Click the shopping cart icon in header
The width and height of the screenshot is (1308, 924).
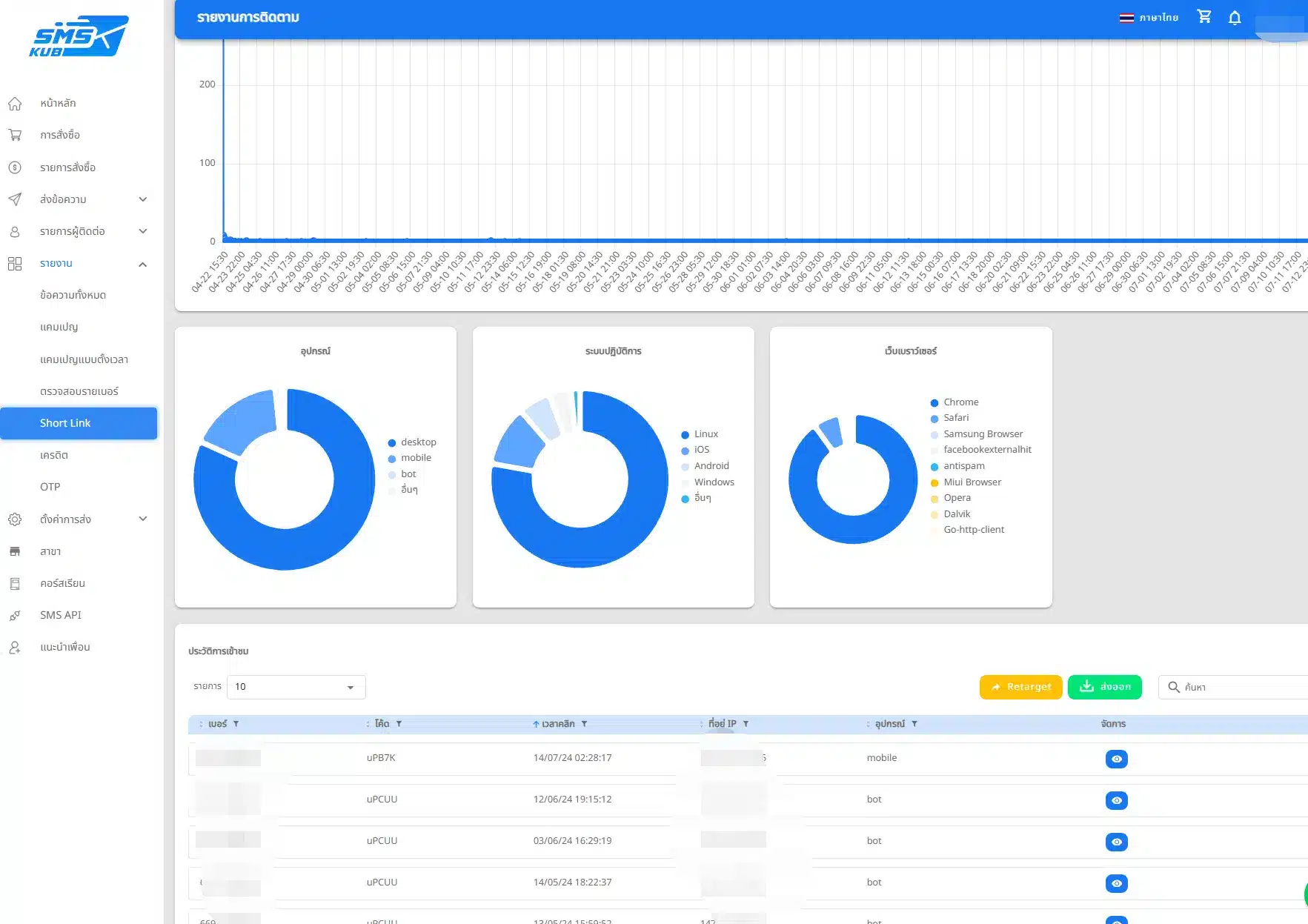[1204, 17]
